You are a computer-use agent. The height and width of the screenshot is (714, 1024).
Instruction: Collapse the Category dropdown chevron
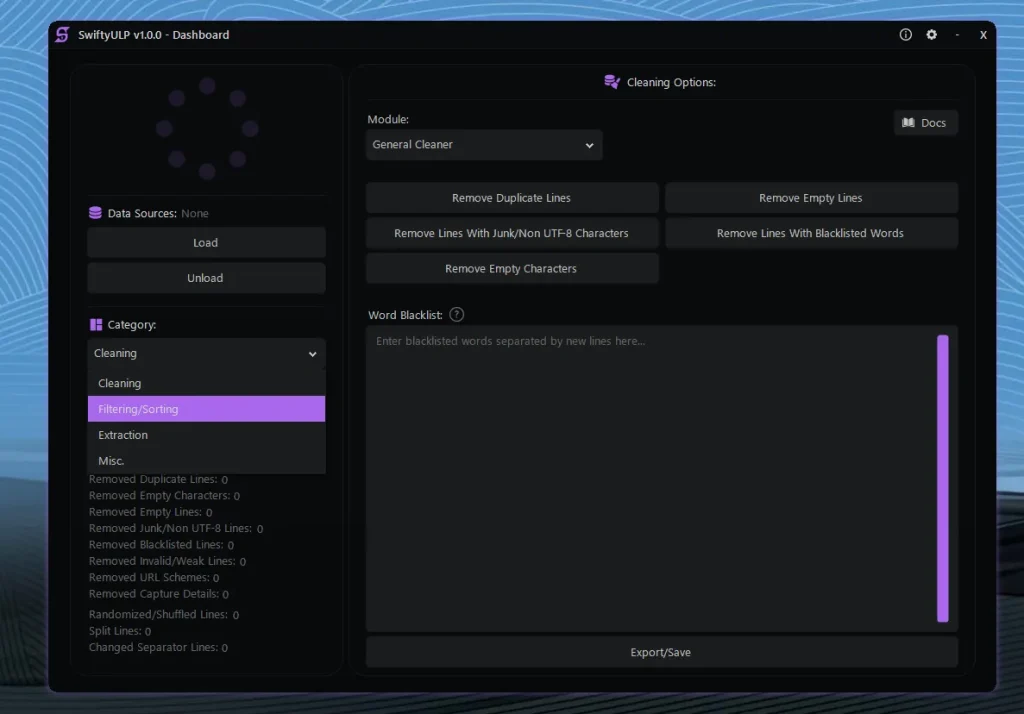[x=311, y=353]
